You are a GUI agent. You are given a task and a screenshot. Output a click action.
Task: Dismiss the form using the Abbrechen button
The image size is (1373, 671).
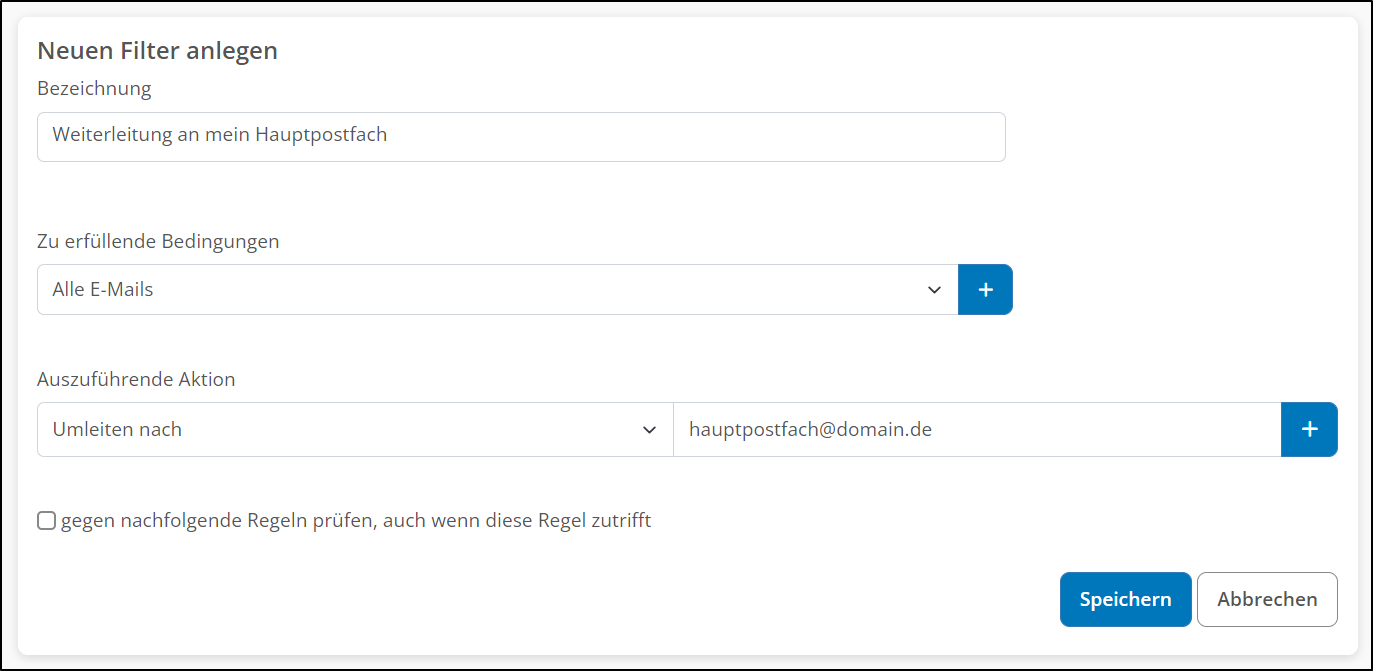pos(1267,599)
